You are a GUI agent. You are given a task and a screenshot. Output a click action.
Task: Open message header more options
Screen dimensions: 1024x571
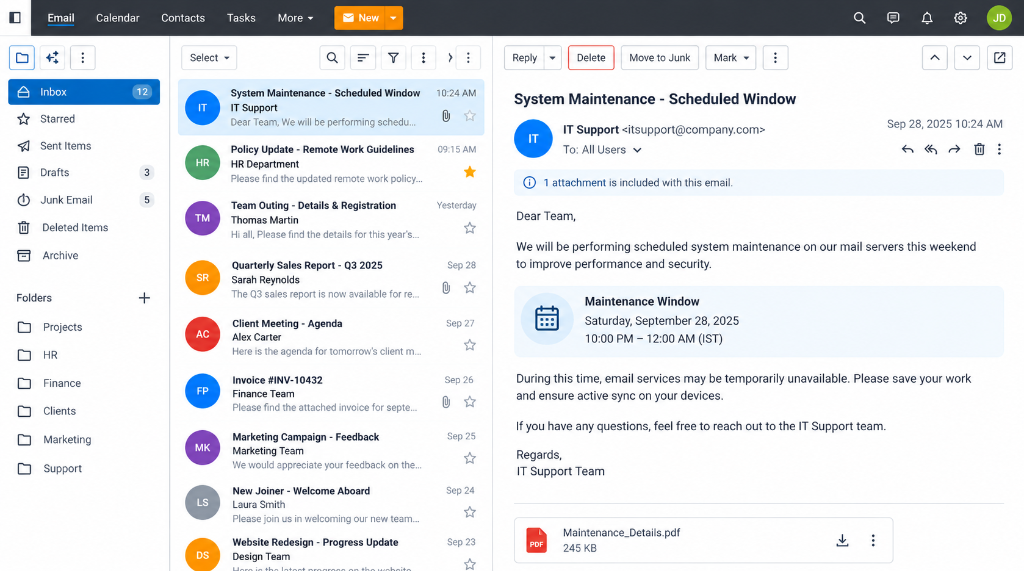coord(999,150)
